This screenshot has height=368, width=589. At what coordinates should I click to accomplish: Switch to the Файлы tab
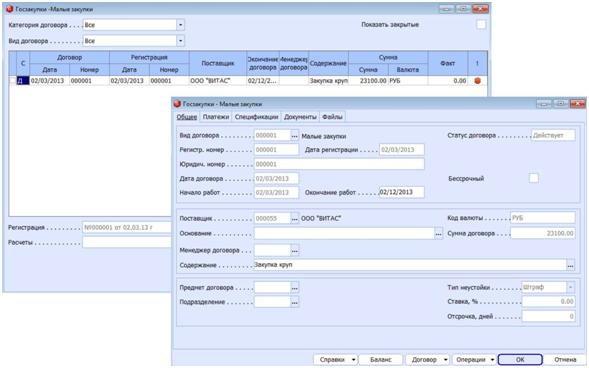pyautogui.click(x=332, y=117)
